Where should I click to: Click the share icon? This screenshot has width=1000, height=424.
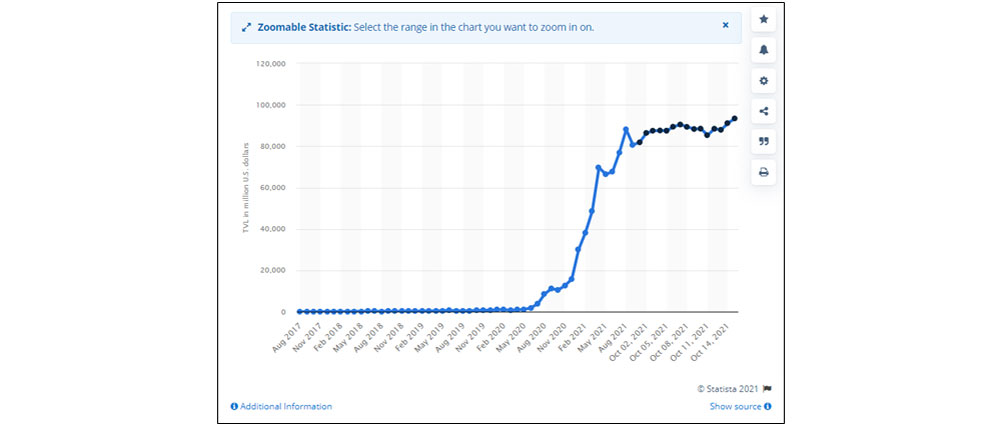[x=763, y=111]
